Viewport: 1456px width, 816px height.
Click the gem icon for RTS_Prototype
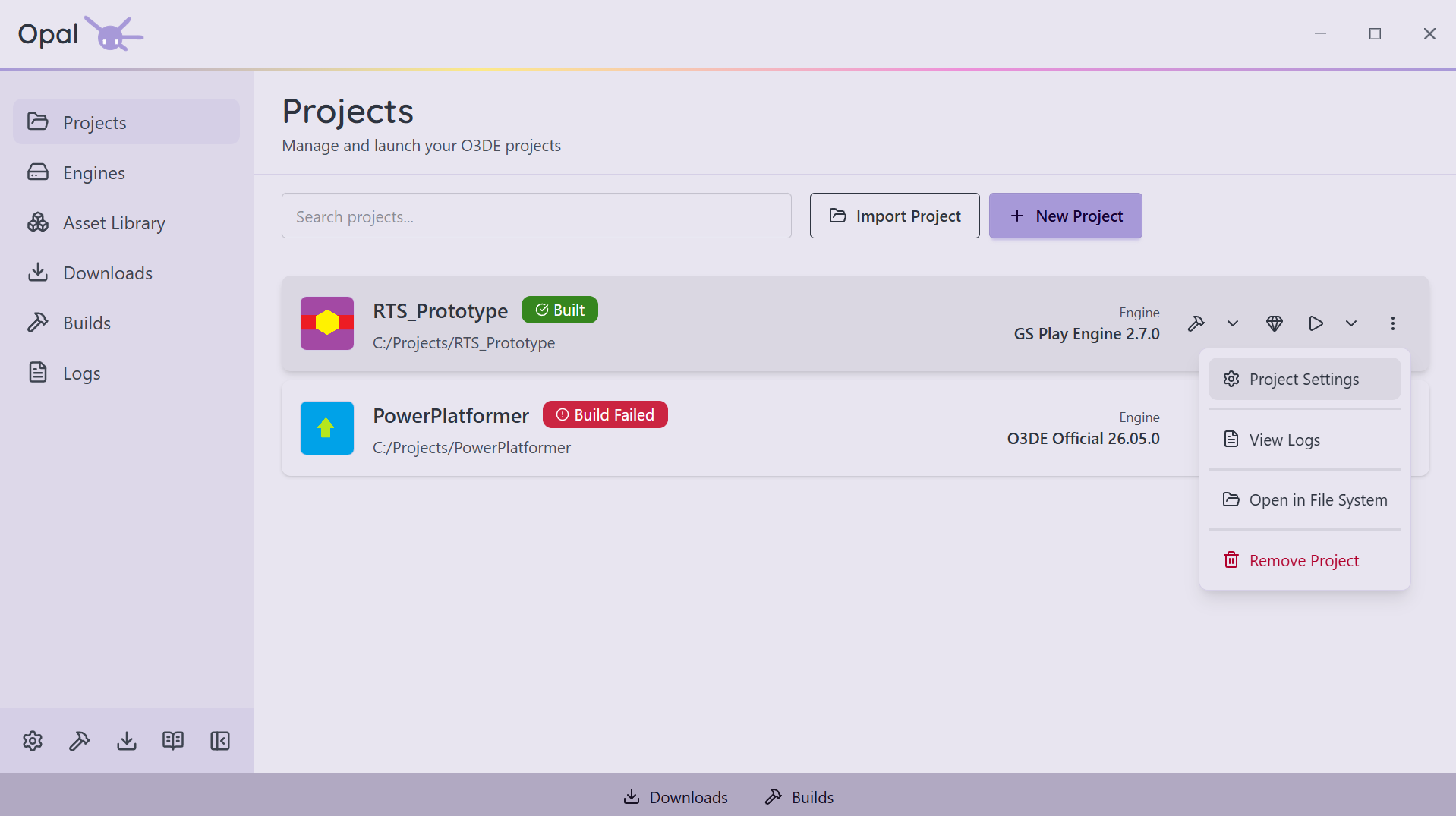click(x=1275, y=323)
